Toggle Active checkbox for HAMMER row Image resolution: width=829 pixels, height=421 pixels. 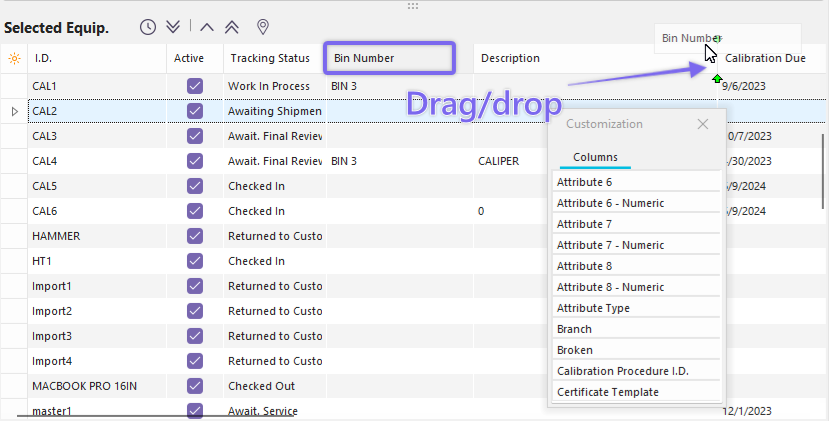[195, 236]
